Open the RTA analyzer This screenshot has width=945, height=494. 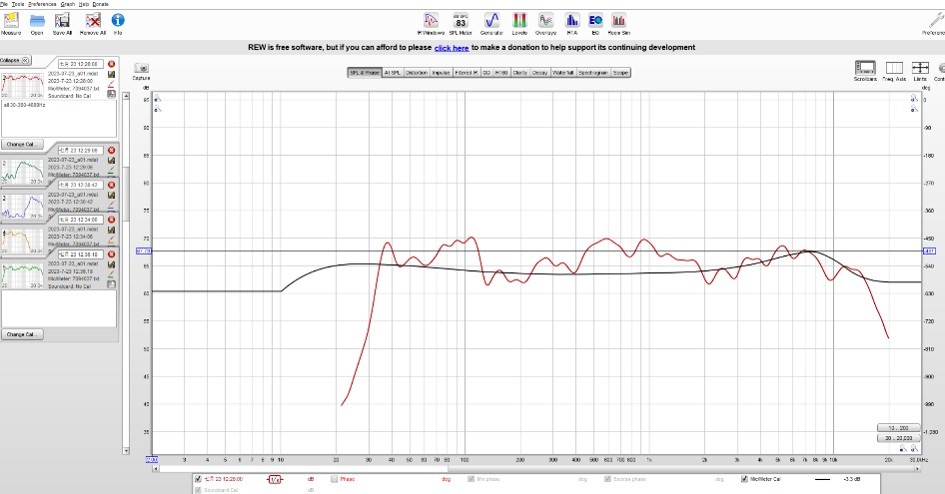572,24
